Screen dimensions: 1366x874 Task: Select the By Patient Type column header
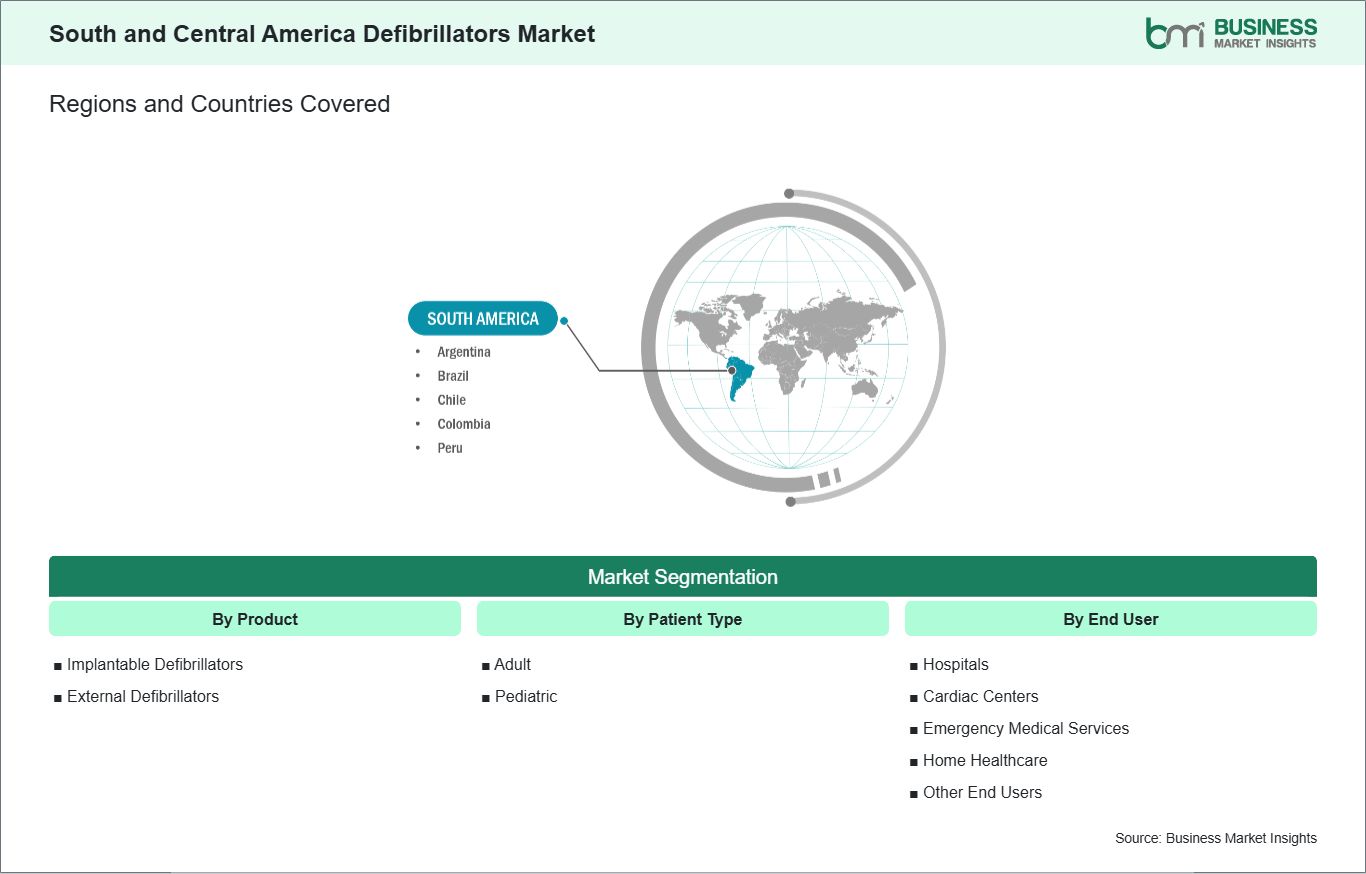pyautogui.click(x=683, y=619)
